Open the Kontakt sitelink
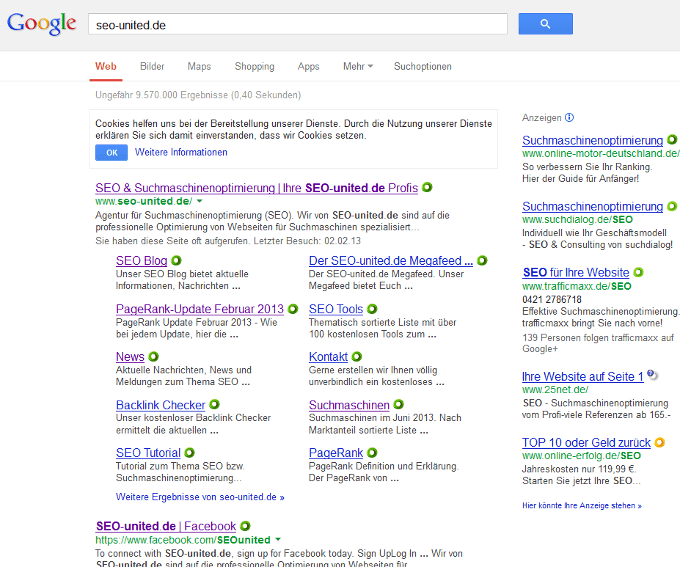This screenshot has width=680, height=567. (328, 357)
